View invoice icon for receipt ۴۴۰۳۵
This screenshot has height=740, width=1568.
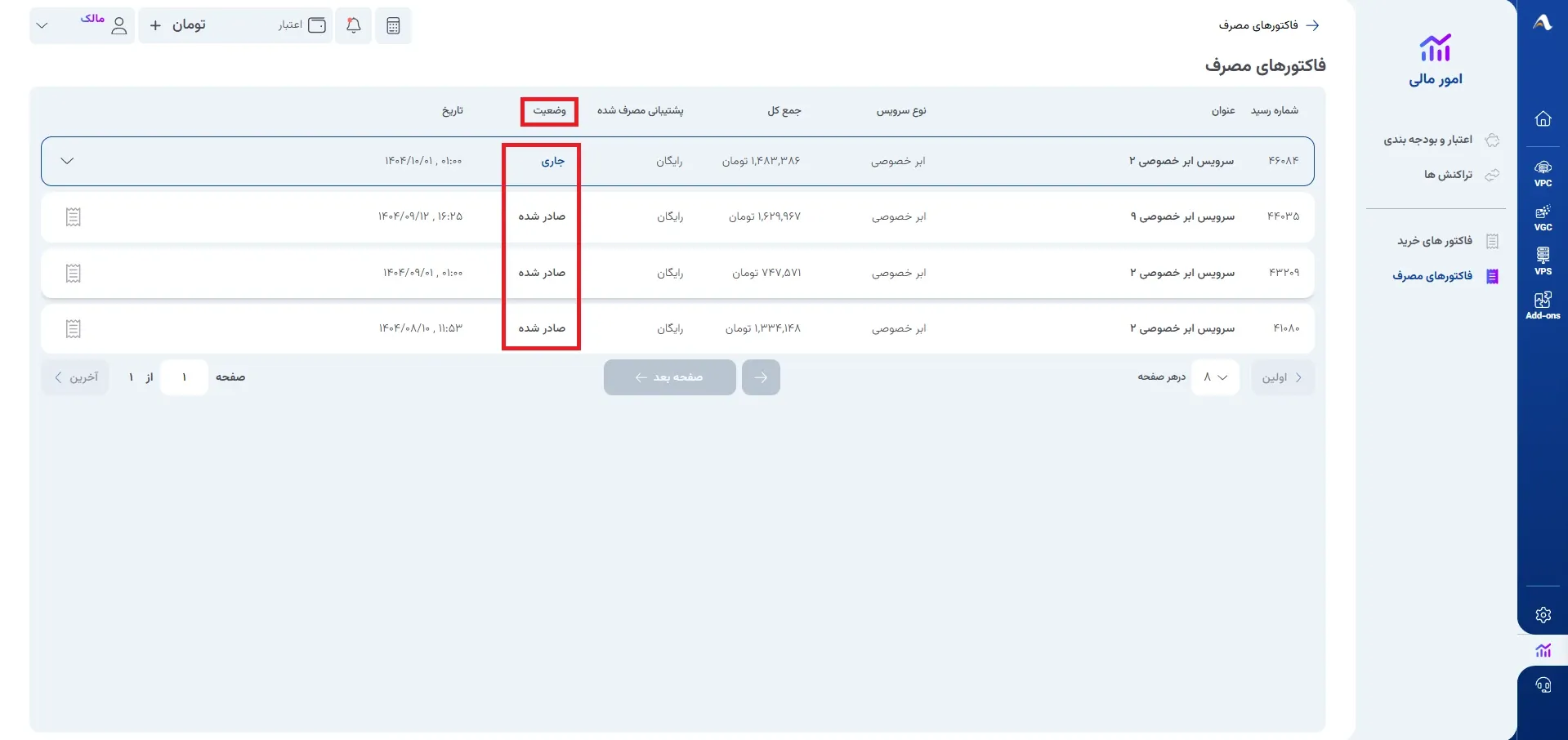74,216
